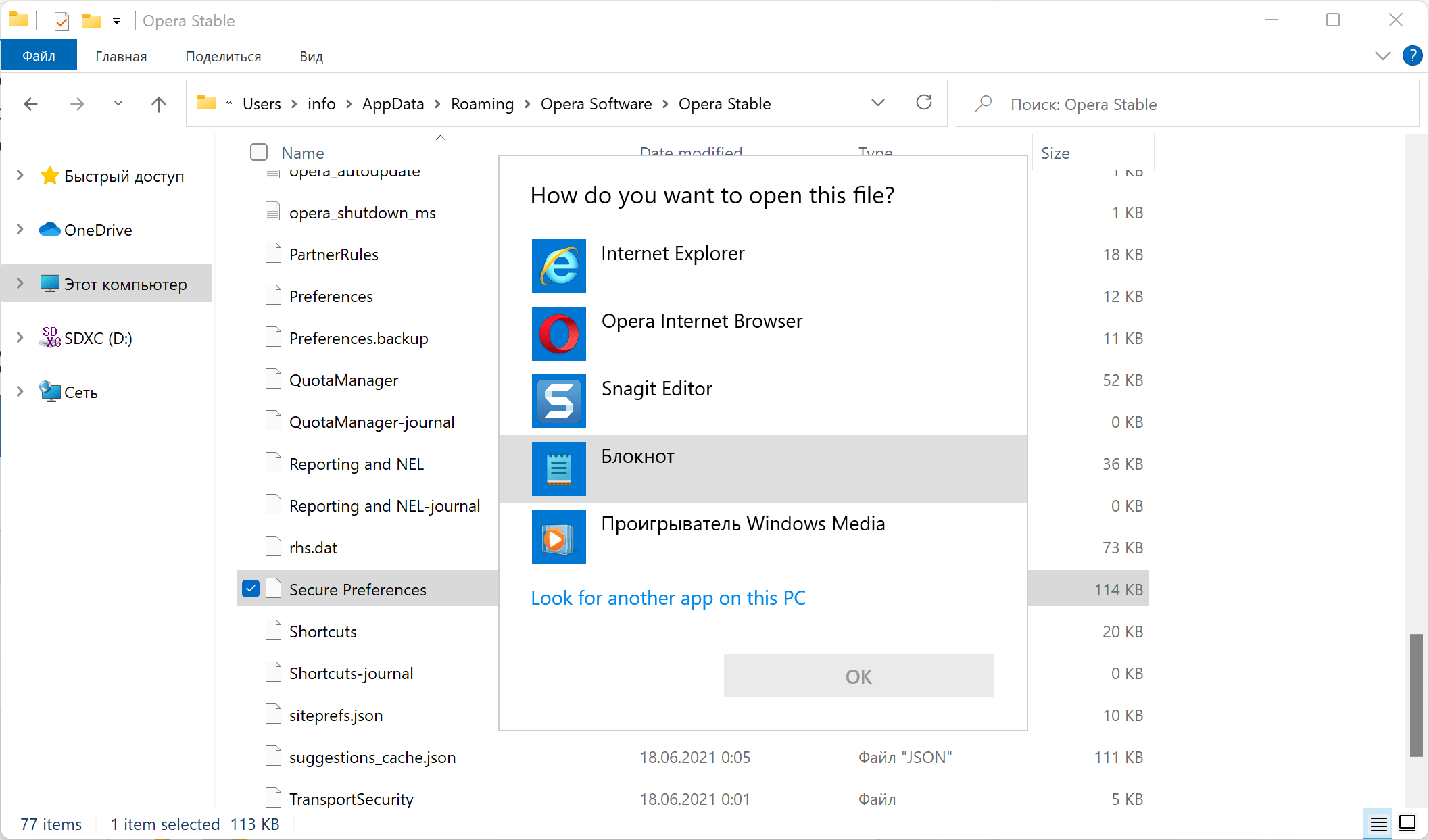Switch to large icons view button
The image size is (1429, 840).
(1407, 823)
